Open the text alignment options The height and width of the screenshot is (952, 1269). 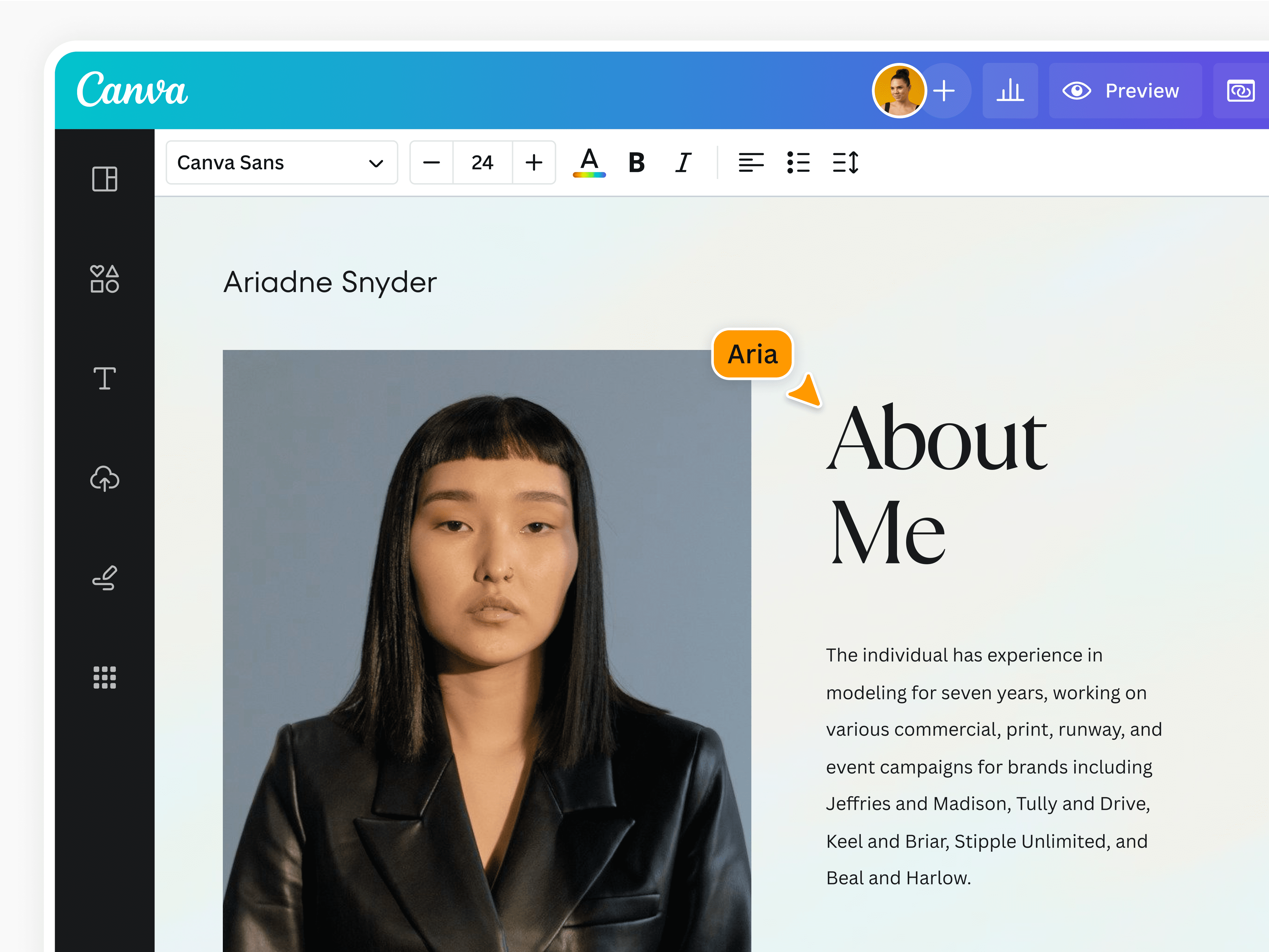(x=751, y=162)
